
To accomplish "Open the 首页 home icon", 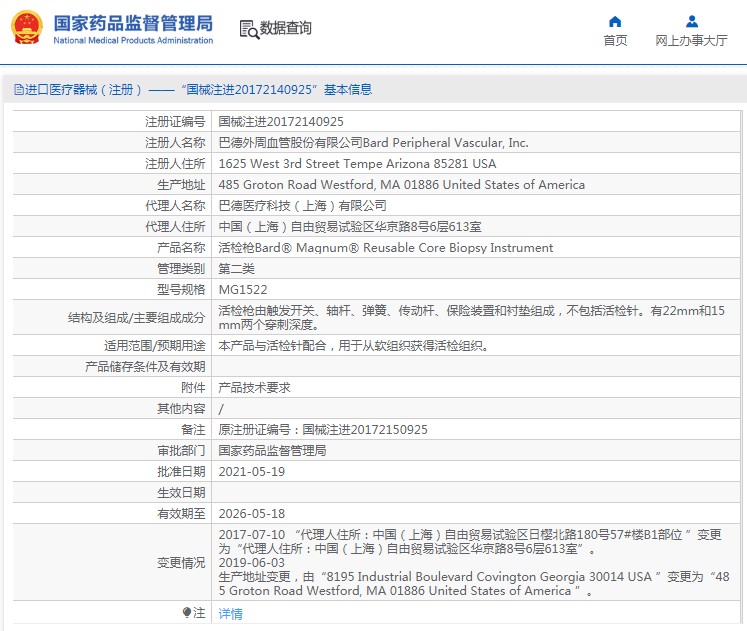I will coord(615,21).
